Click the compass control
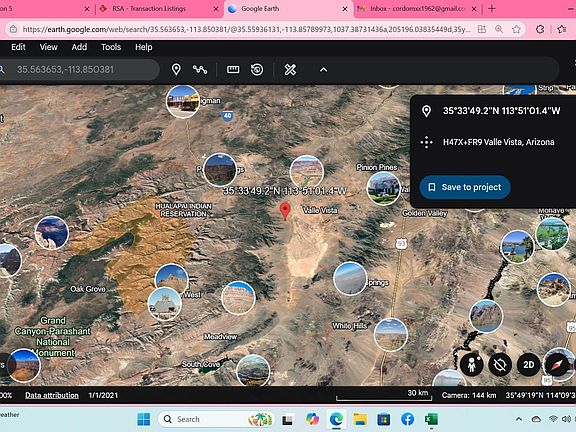The width and height of the screenshot is (576, 432). click(x=557, y=365)
